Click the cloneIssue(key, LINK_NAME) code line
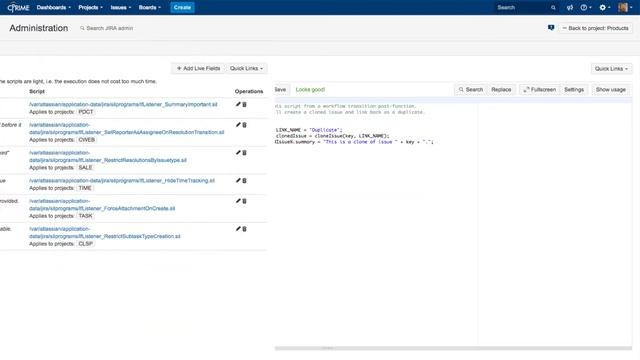 332,136
